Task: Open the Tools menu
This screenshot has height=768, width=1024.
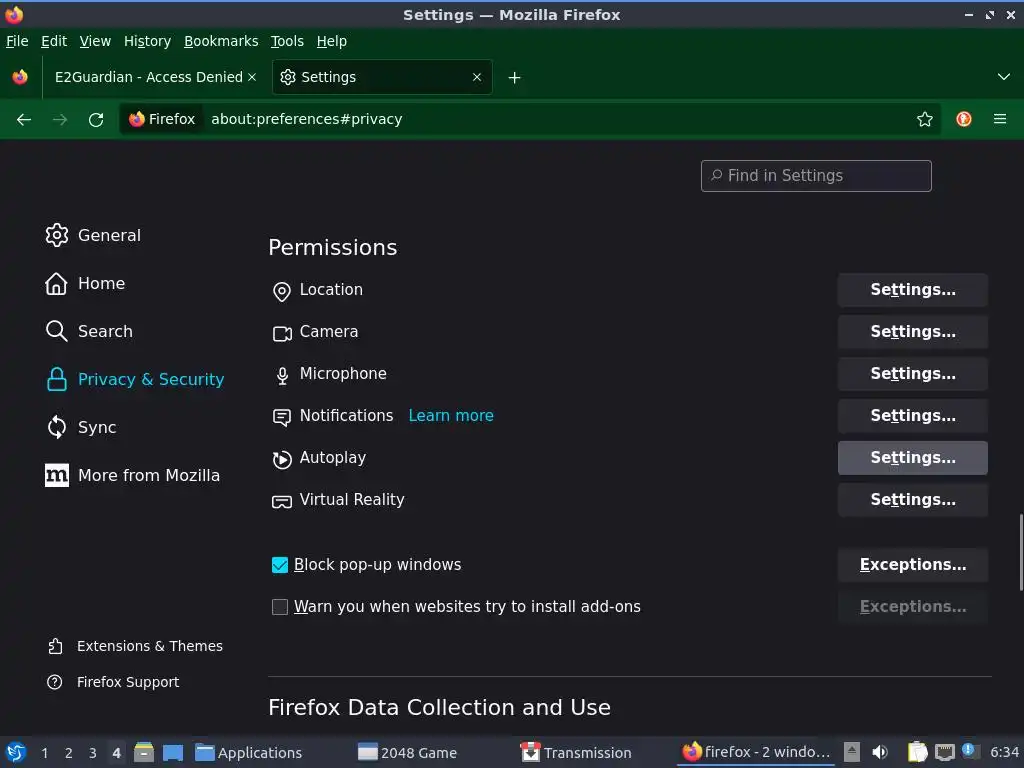Action: (x=287, y=41)
